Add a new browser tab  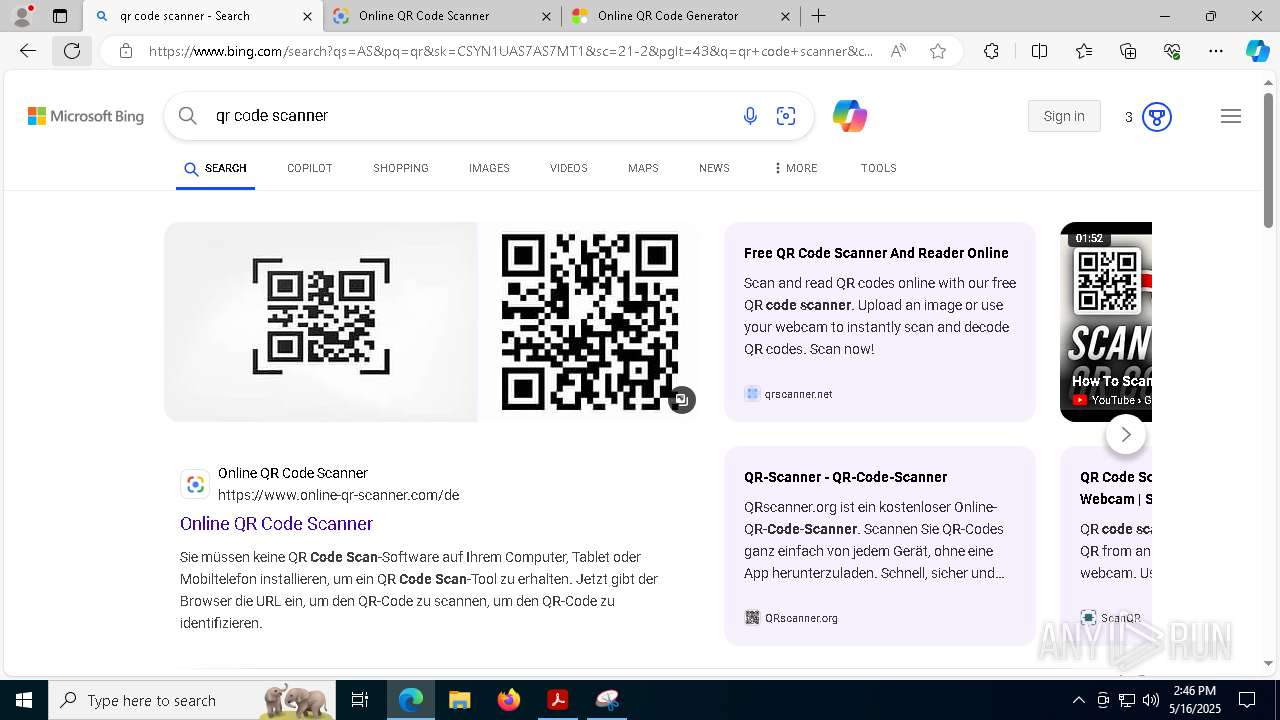[818, 15]
